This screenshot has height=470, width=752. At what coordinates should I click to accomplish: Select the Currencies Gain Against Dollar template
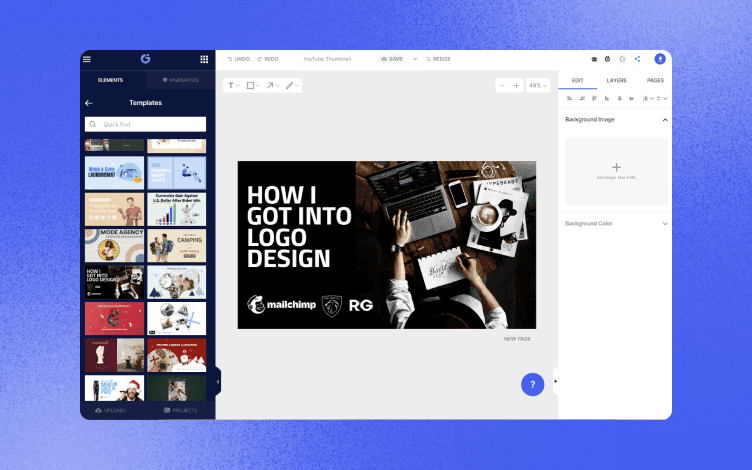176,209
